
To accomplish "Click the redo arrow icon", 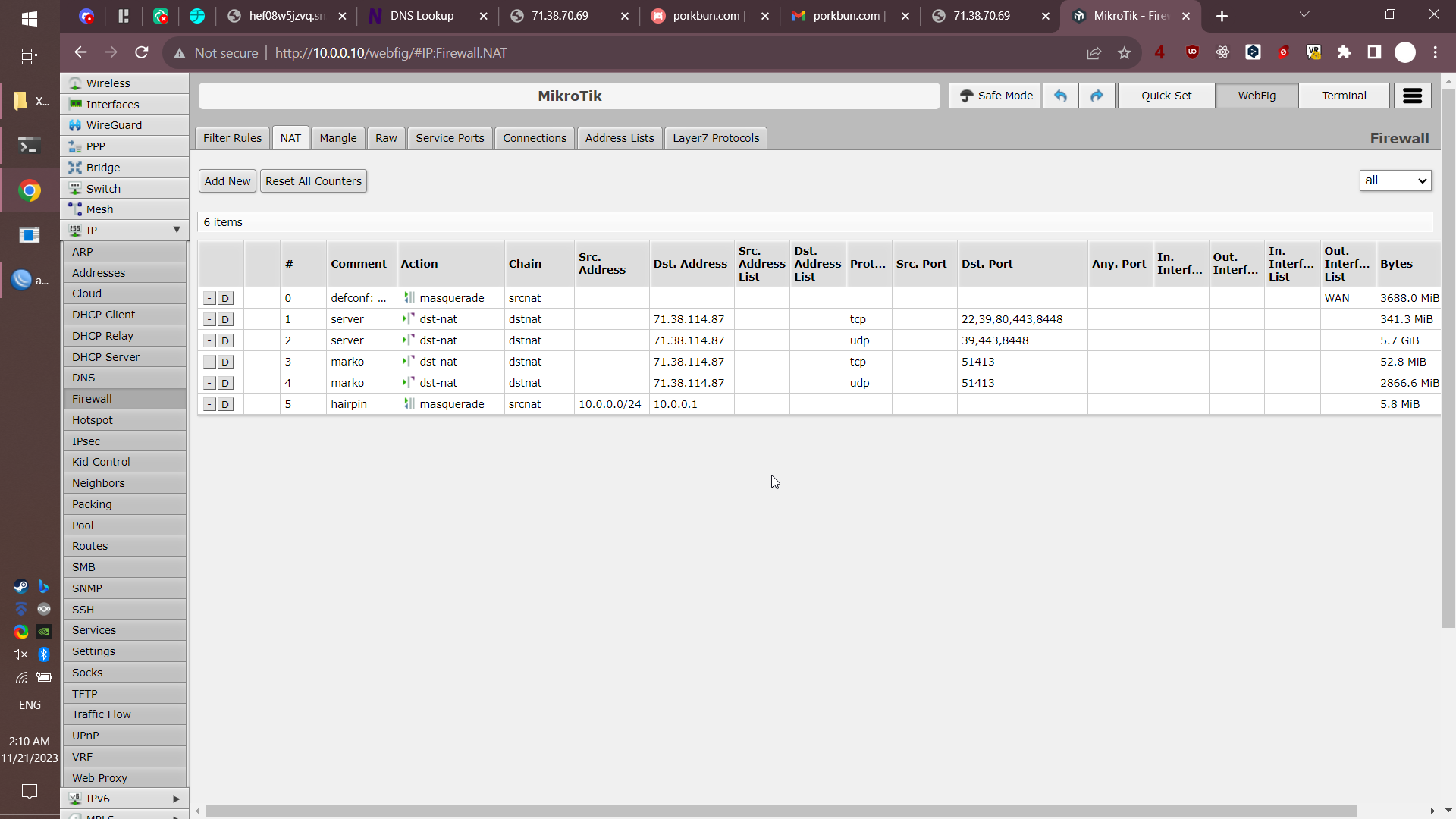I will pos(1097,96).
